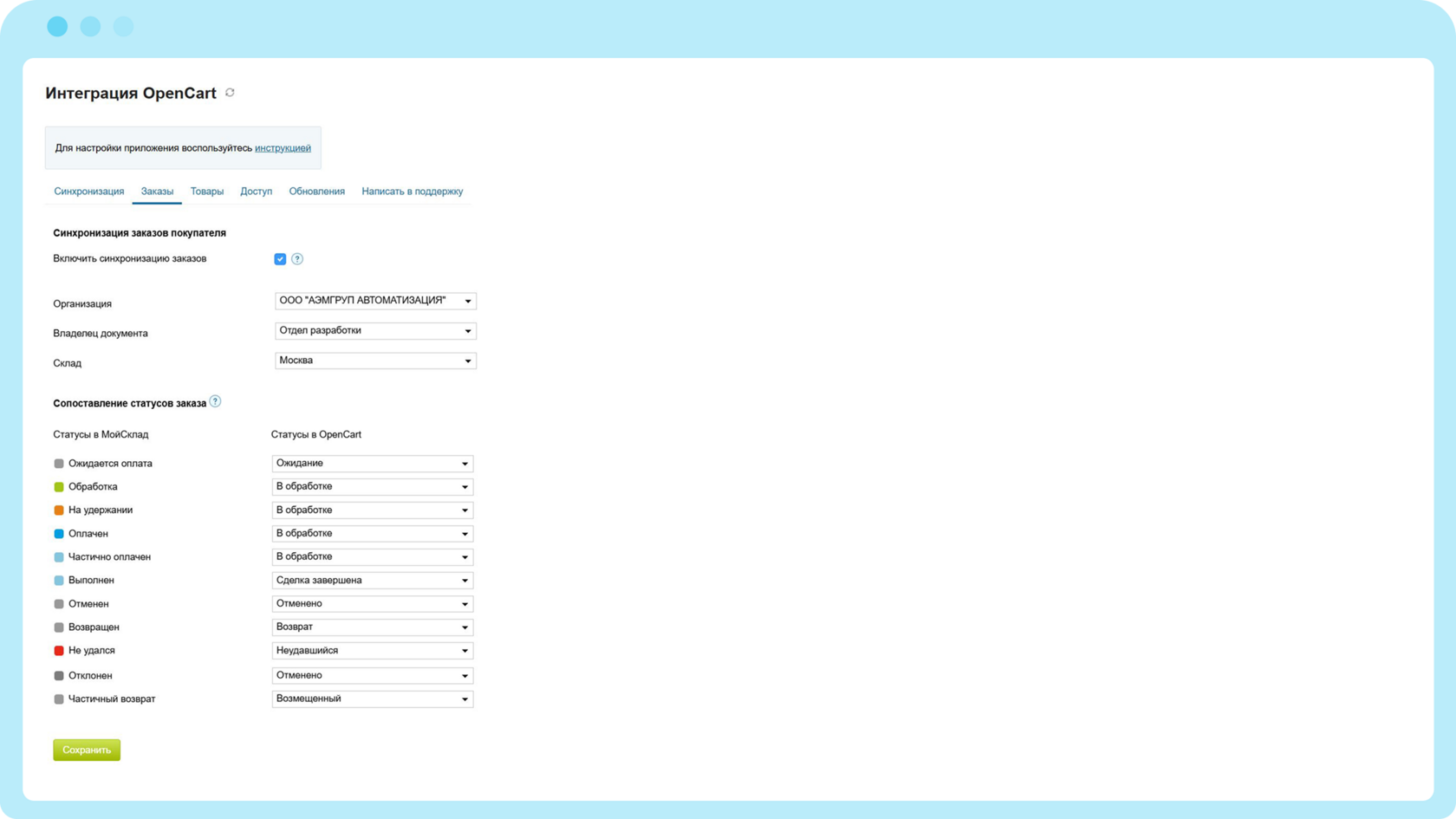
Task: Open status dropdown for Отклонен row
Action: [x=373, y=675]
